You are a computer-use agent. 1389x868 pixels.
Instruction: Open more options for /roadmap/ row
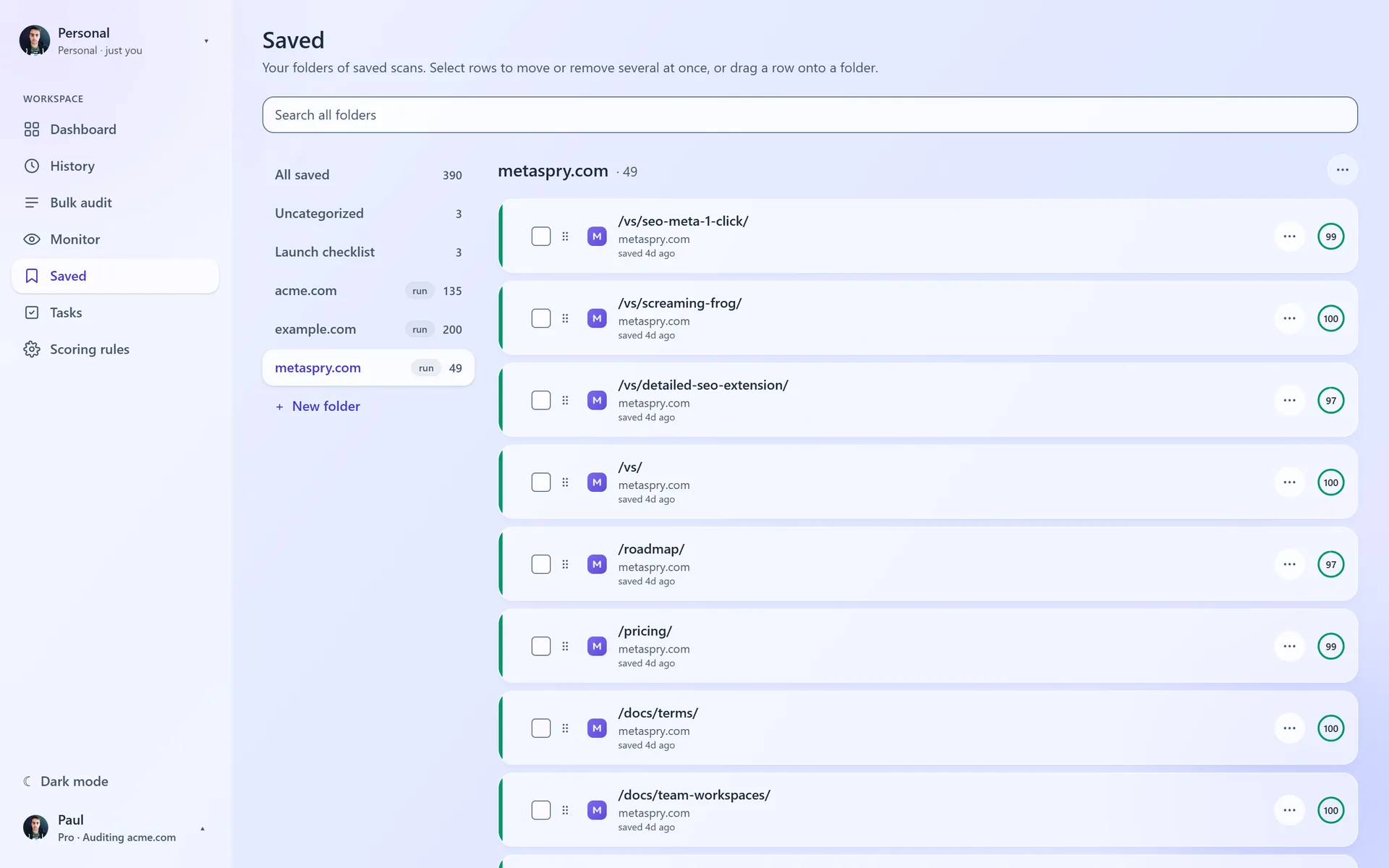tap(1289, 564)
